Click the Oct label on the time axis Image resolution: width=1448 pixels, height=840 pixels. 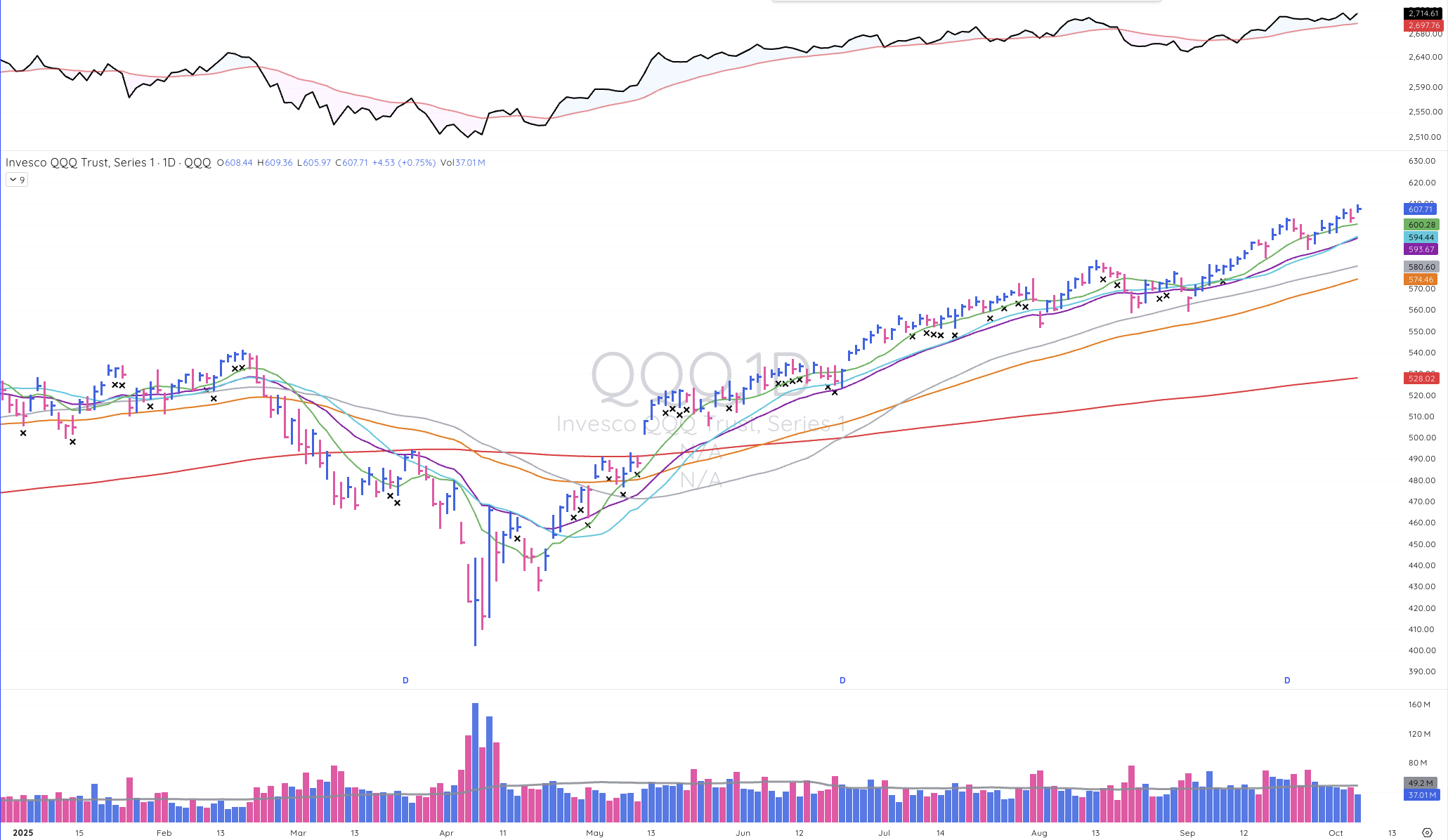(x=1336, y=833)
